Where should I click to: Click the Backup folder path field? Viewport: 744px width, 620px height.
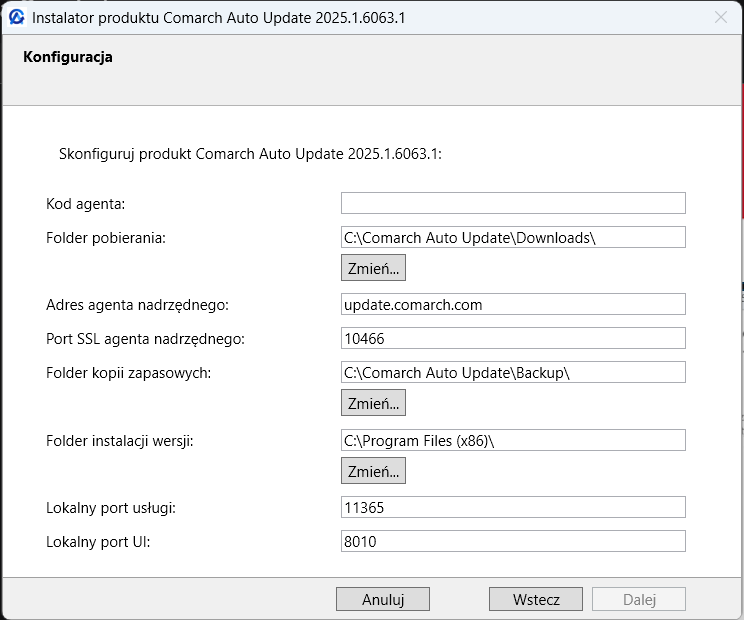pyautogui.click(x=513, y=372)
